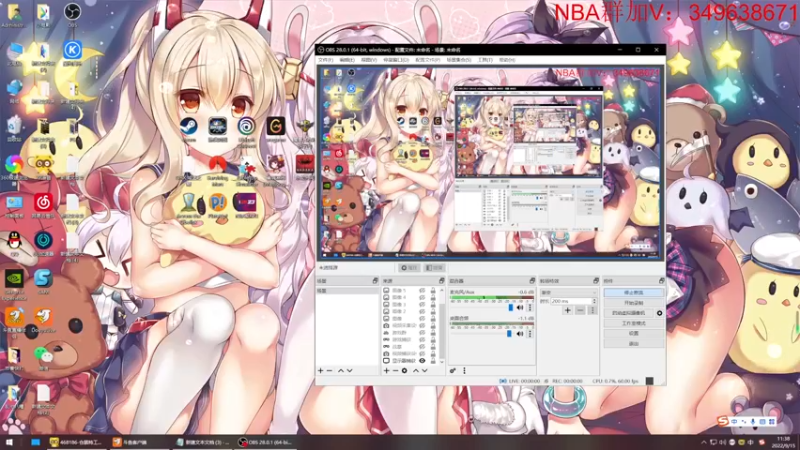
Task: Select the scene entry in the Scenes list
Action: coord(347,291)
